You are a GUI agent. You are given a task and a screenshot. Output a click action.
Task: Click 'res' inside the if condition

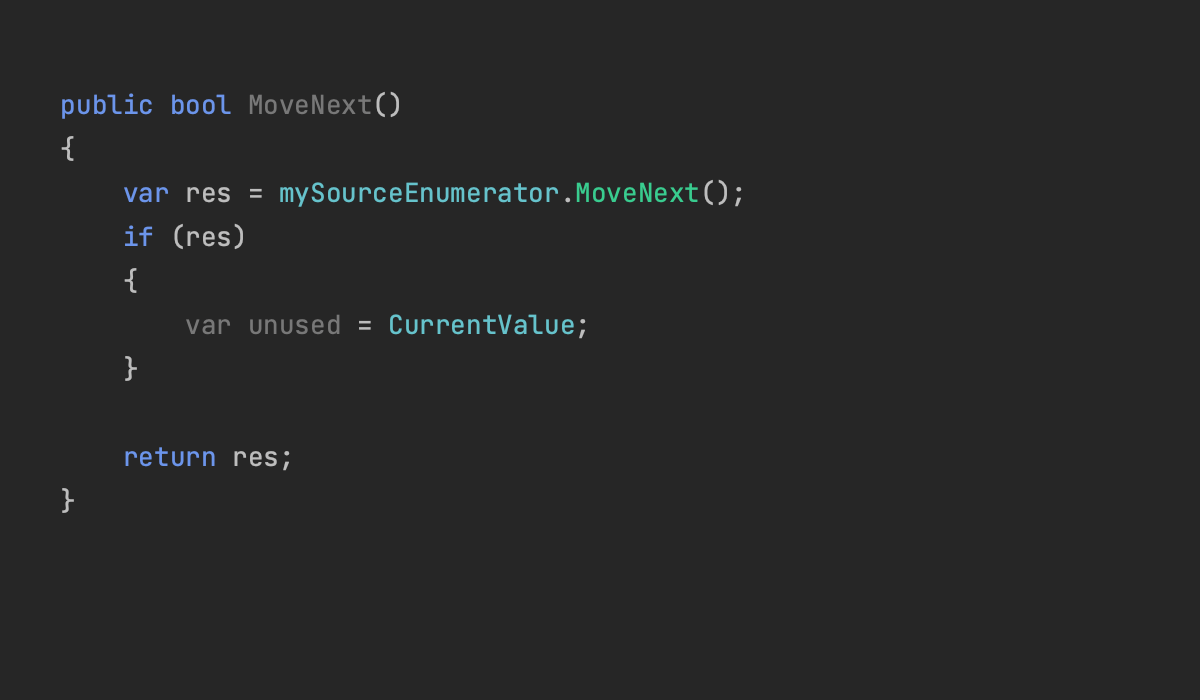[208, 237]
